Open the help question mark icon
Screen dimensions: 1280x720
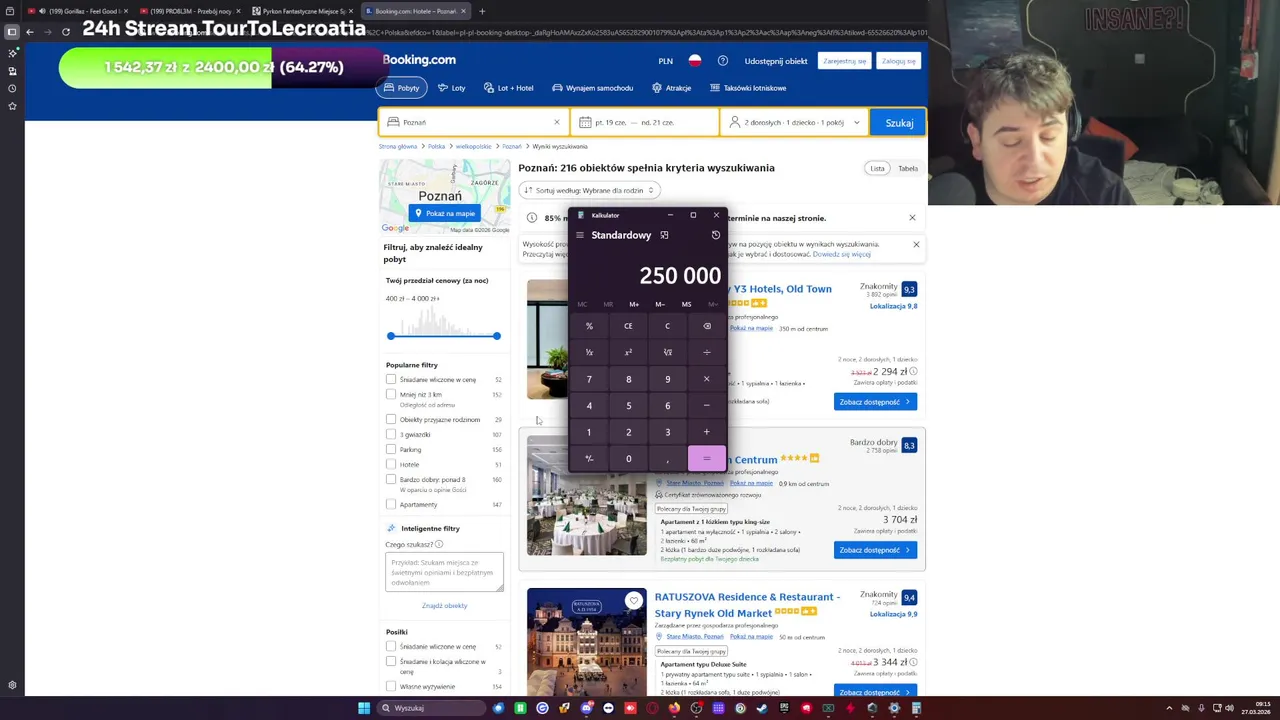[722, 61]
